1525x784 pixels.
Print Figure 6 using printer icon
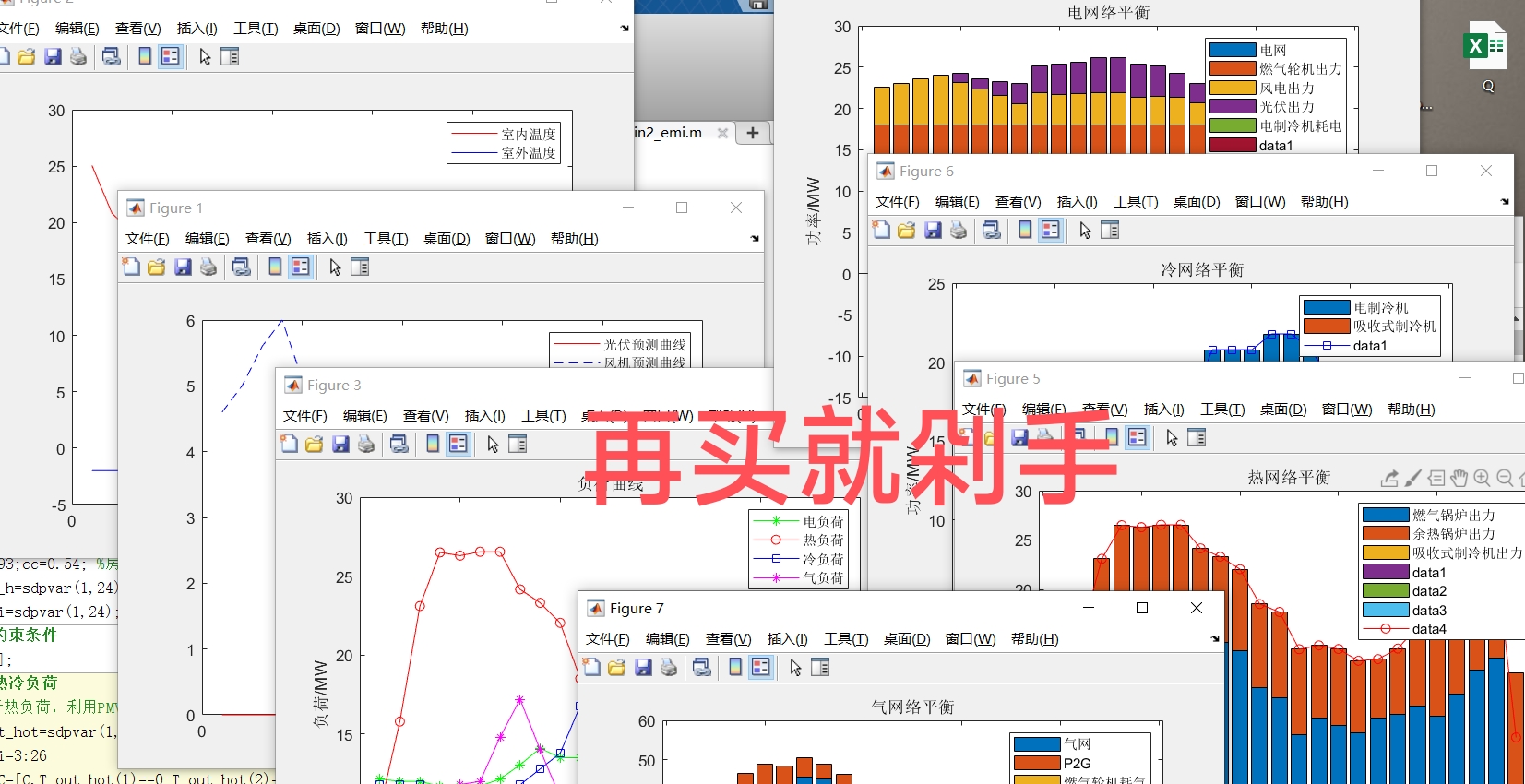point(959,230)
